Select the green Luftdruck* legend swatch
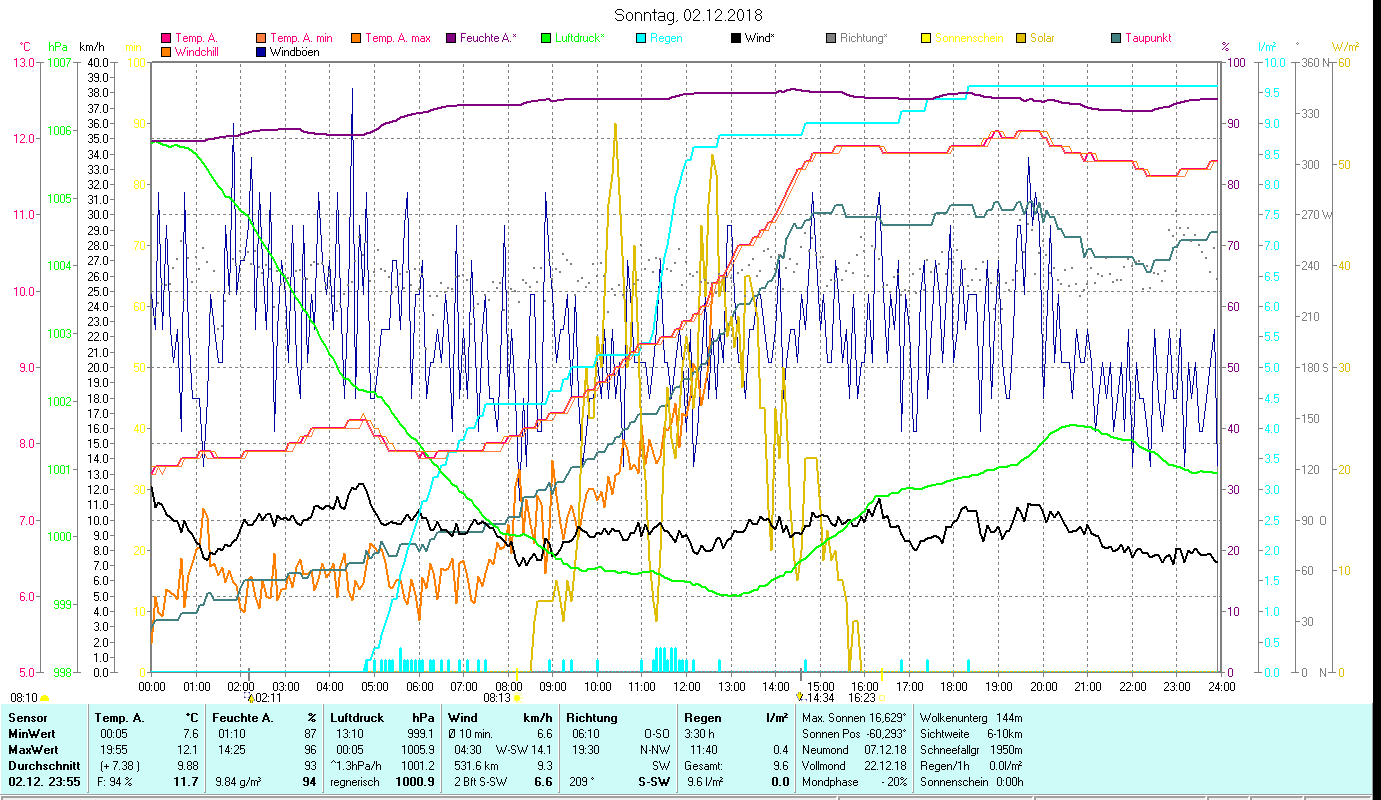 (x=545, y=39)
